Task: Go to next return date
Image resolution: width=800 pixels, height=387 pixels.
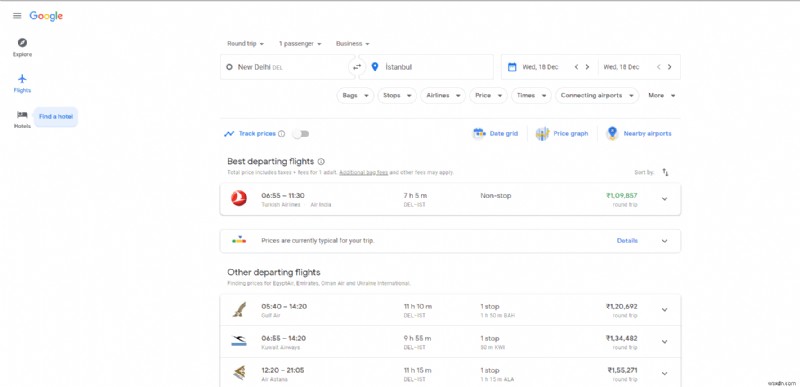Action: pyautogui.click(x=669, y=67)
